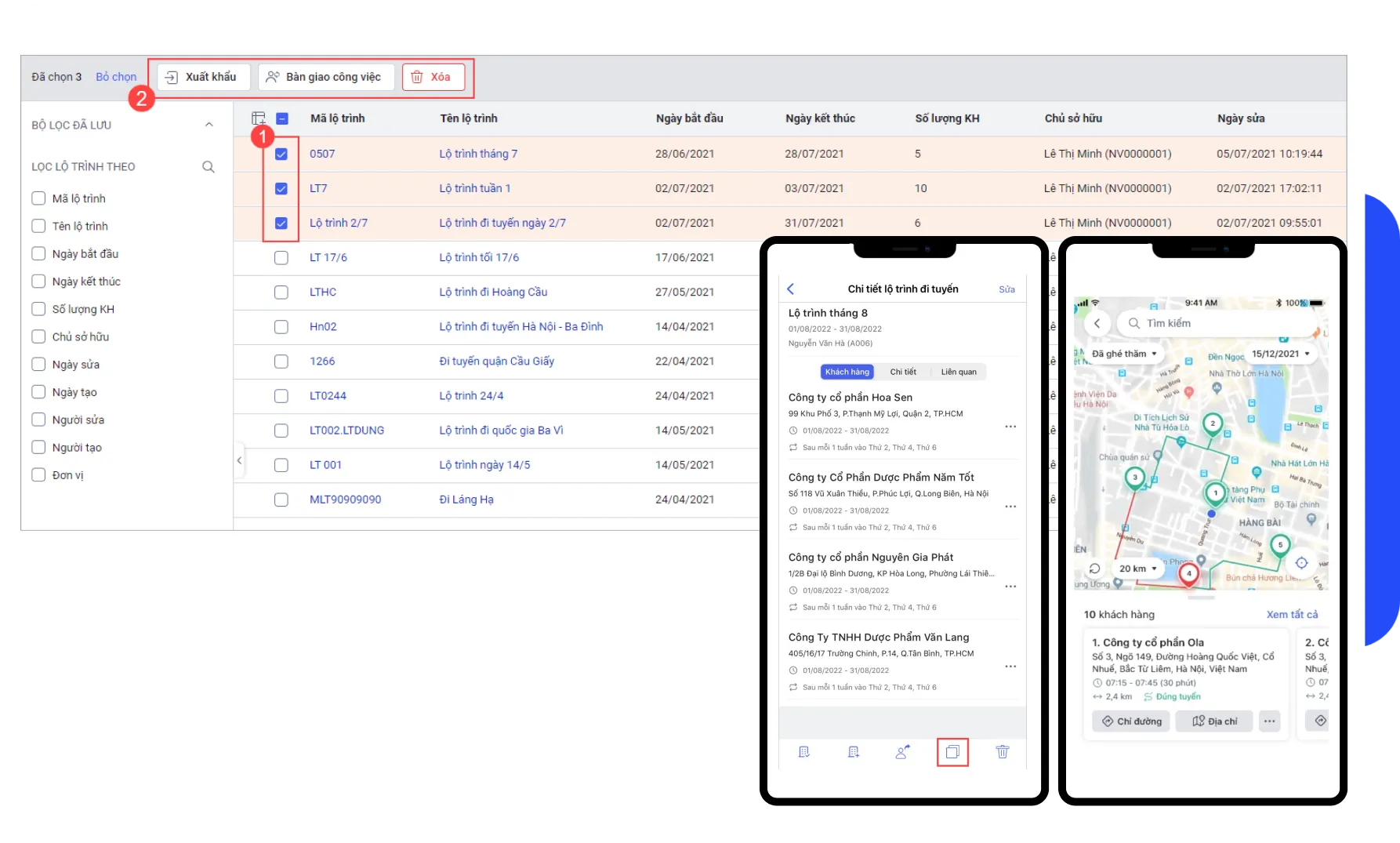Tap the back arrow in route details
The height and width of the screenshot is (843, 1400).
(790, 289)
